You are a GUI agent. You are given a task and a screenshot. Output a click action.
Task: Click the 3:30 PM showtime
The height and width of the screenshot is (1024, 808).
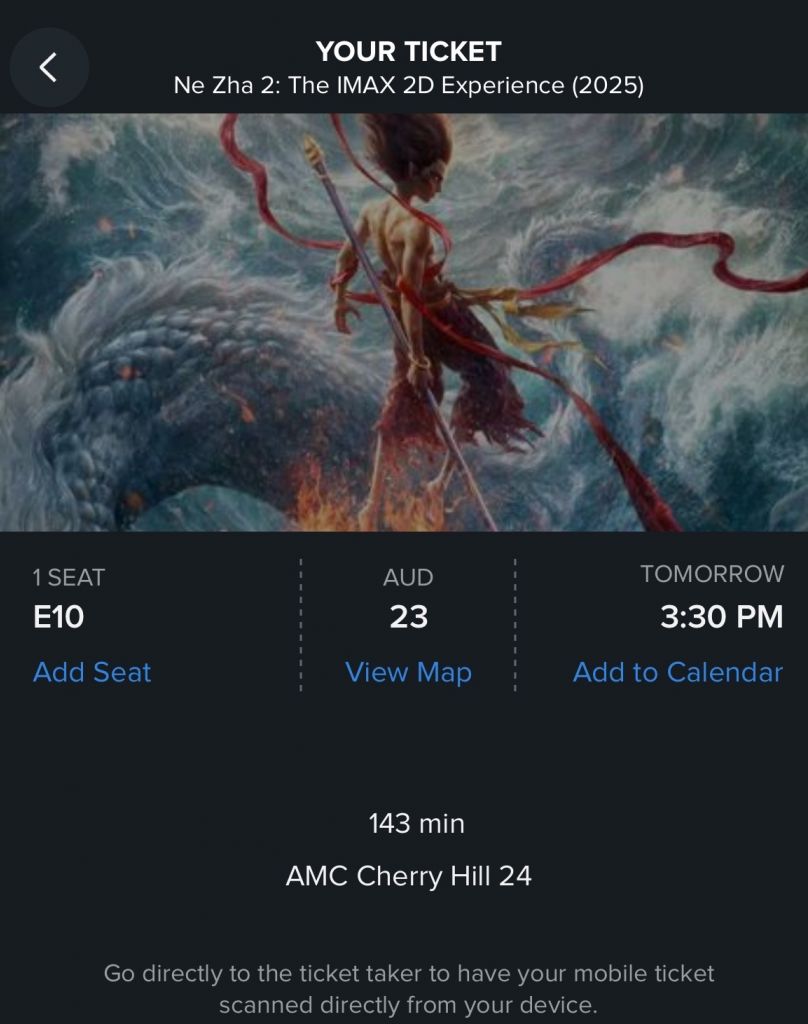pos(721,616)
